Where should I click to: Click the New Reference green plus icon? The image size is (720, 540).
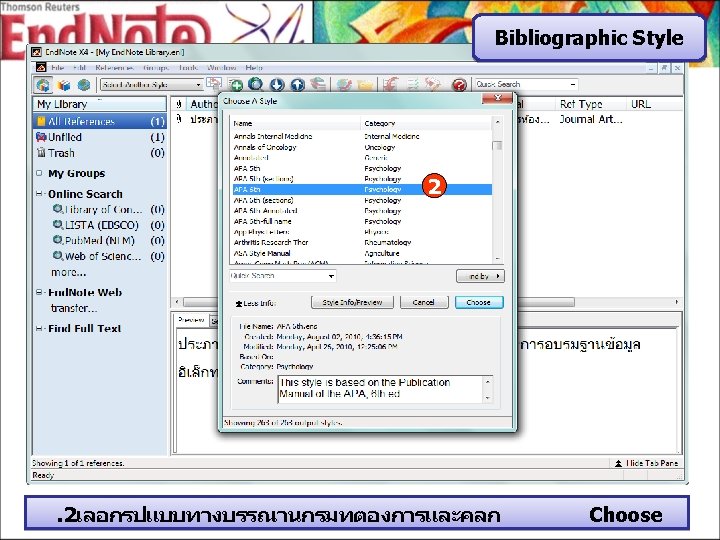click(x=236, y=85)
